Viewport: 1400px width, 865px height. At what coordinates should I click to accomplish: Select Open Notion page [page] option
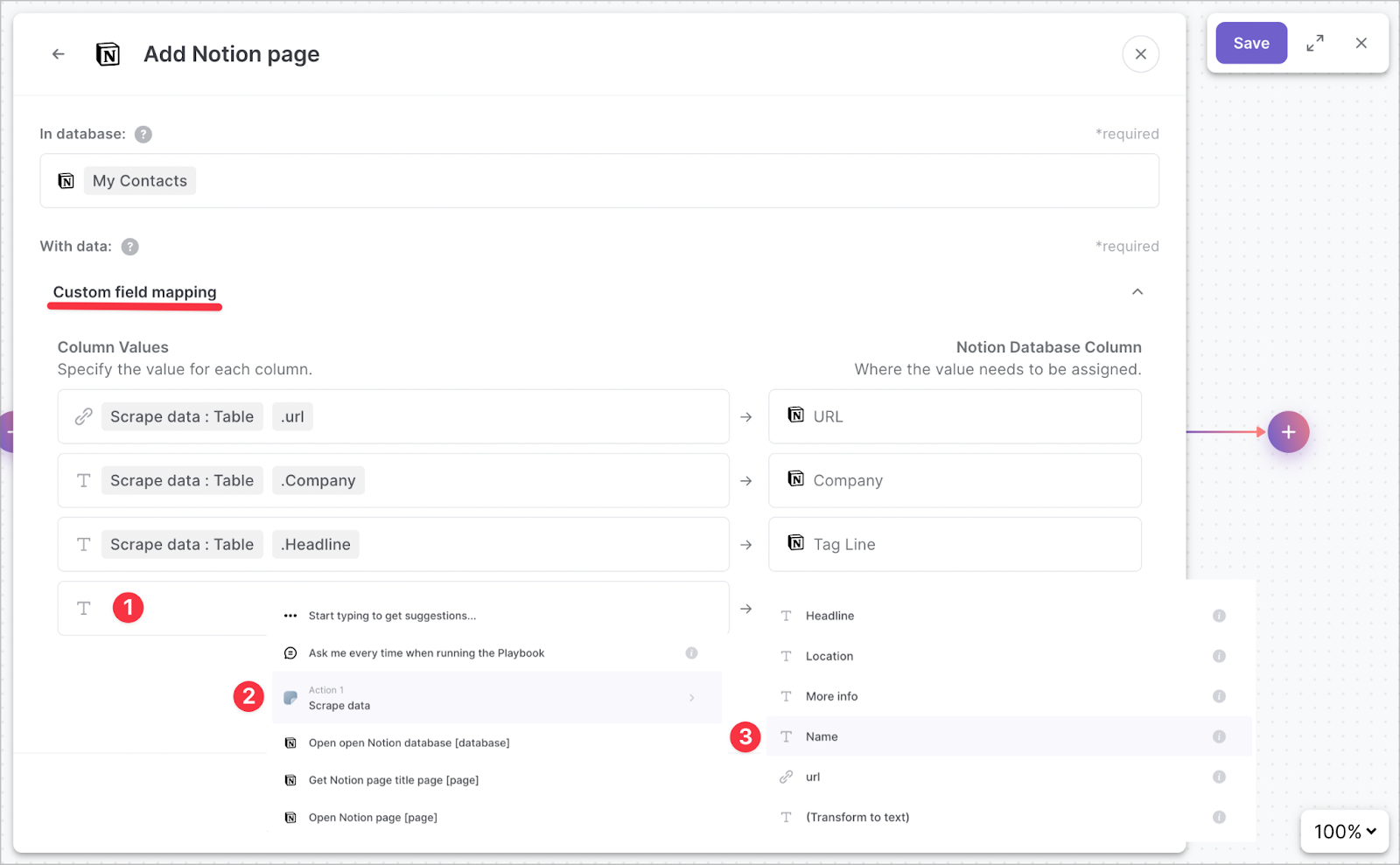(497, 818)
